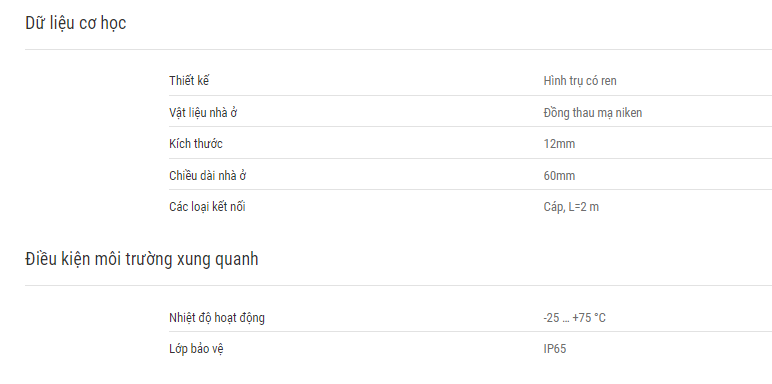Select the 'Chiều dài nhà ở' label
The height and width of the screenshot is (384, 772).
coord(208,176)
